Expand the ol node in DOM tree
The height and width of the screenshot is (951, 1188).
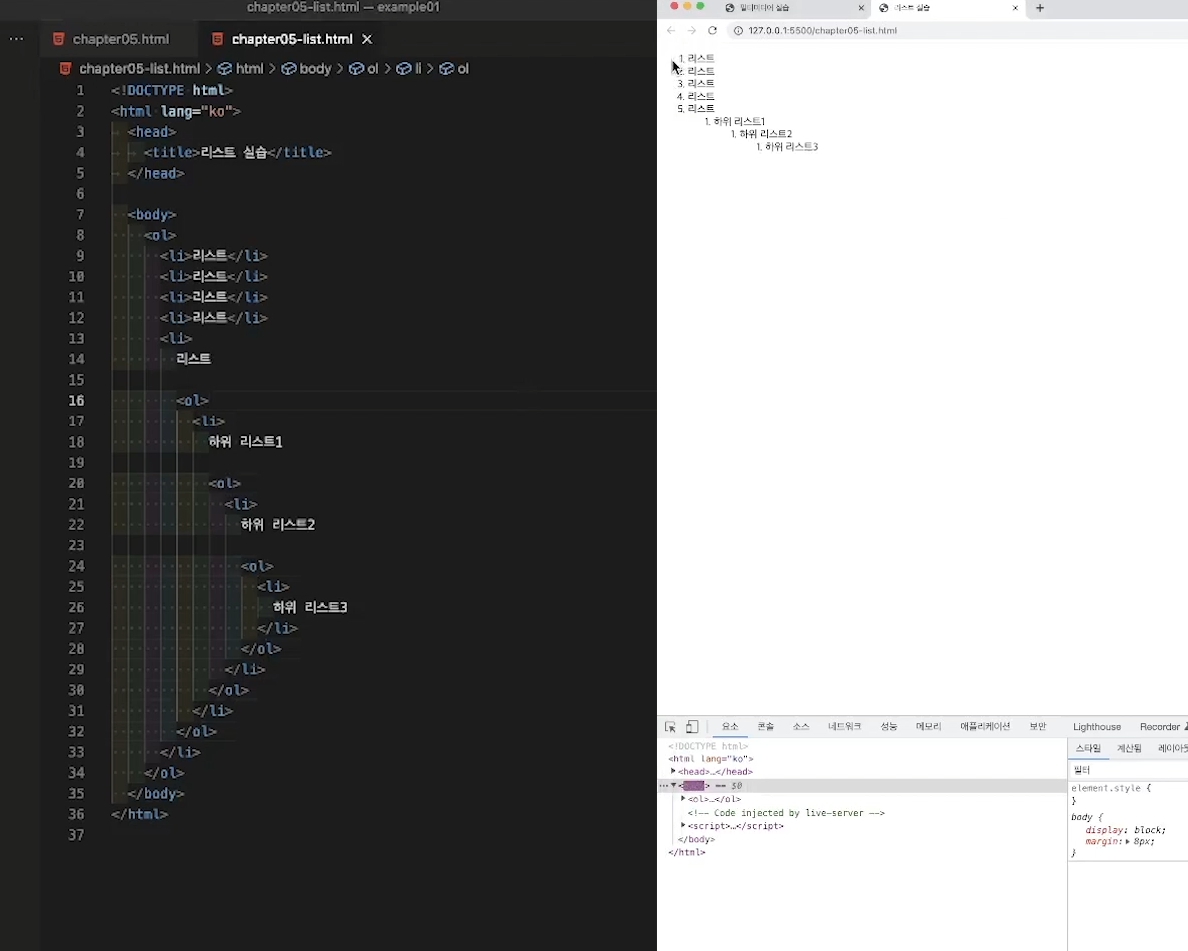[683, 799]
